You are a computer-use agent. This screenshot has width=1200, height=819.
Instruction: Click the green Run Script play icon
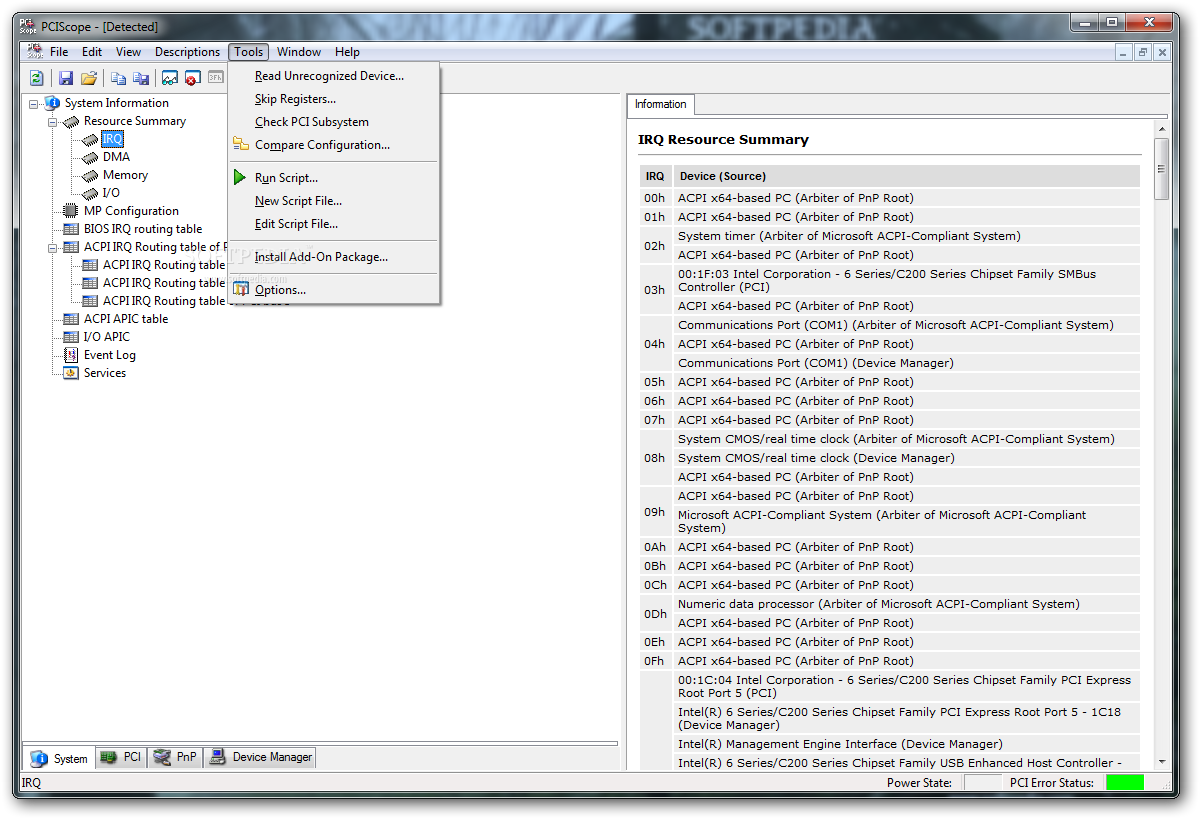coord(240,178)
